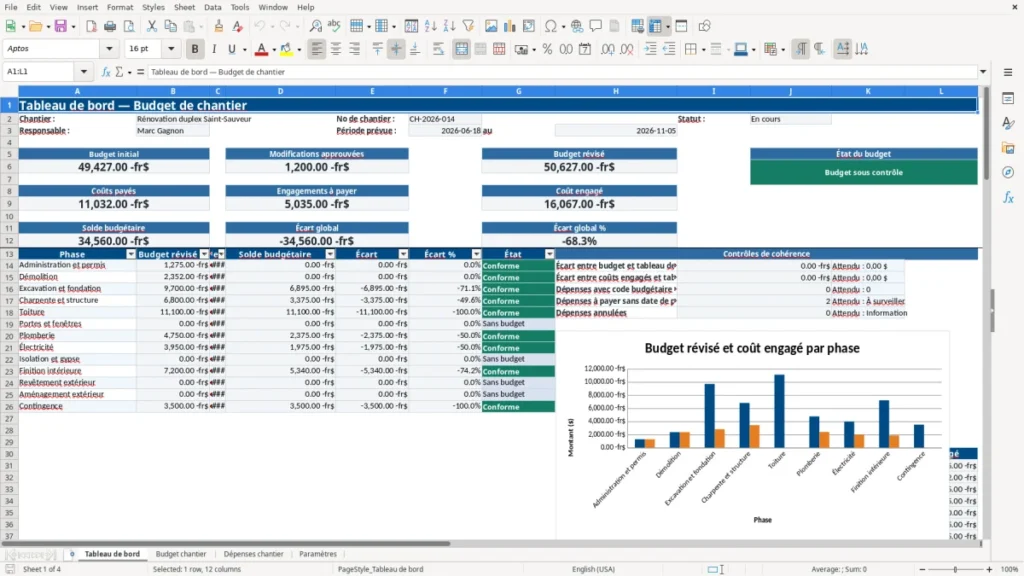This screenshot has height=576, width=1024.
Task: Switch to Paramètres sheet tab
Action: 318,554
